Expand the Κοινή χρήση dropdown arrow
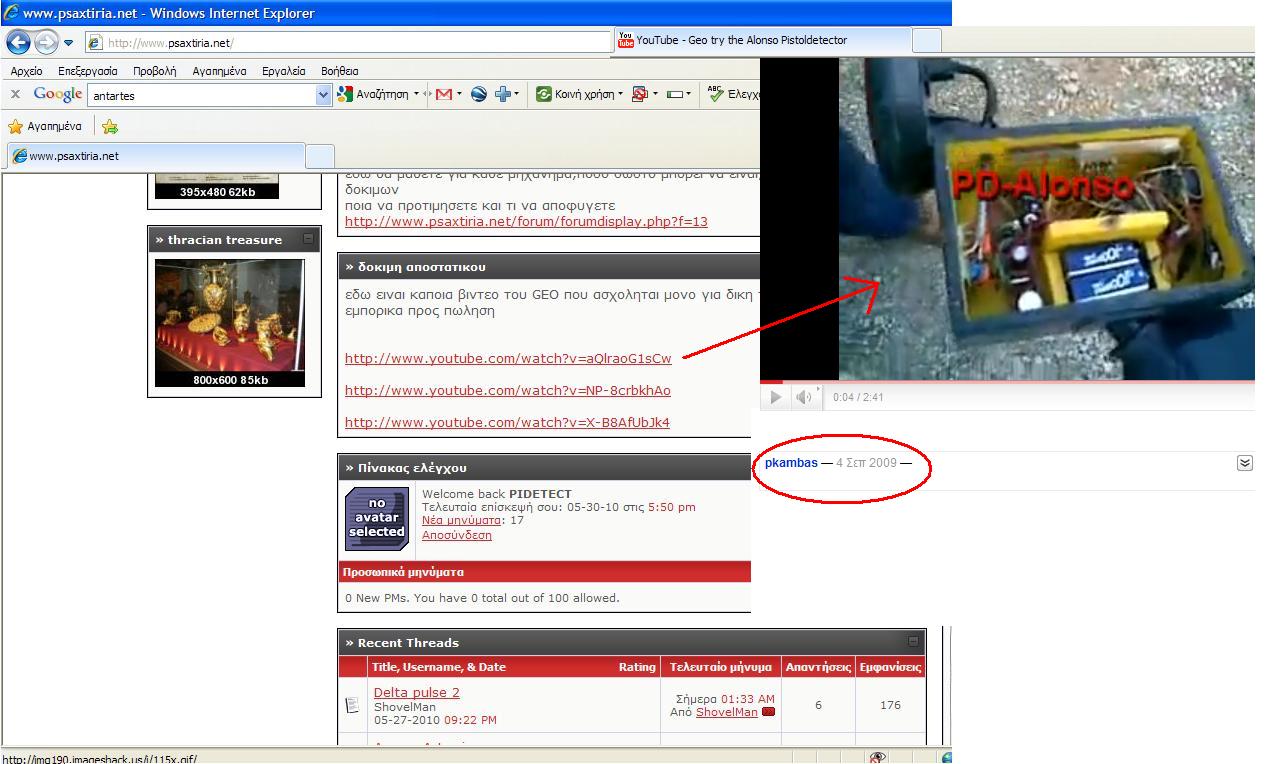The width and height of the screenshot is (1281, 764). (x=620, y=94)
